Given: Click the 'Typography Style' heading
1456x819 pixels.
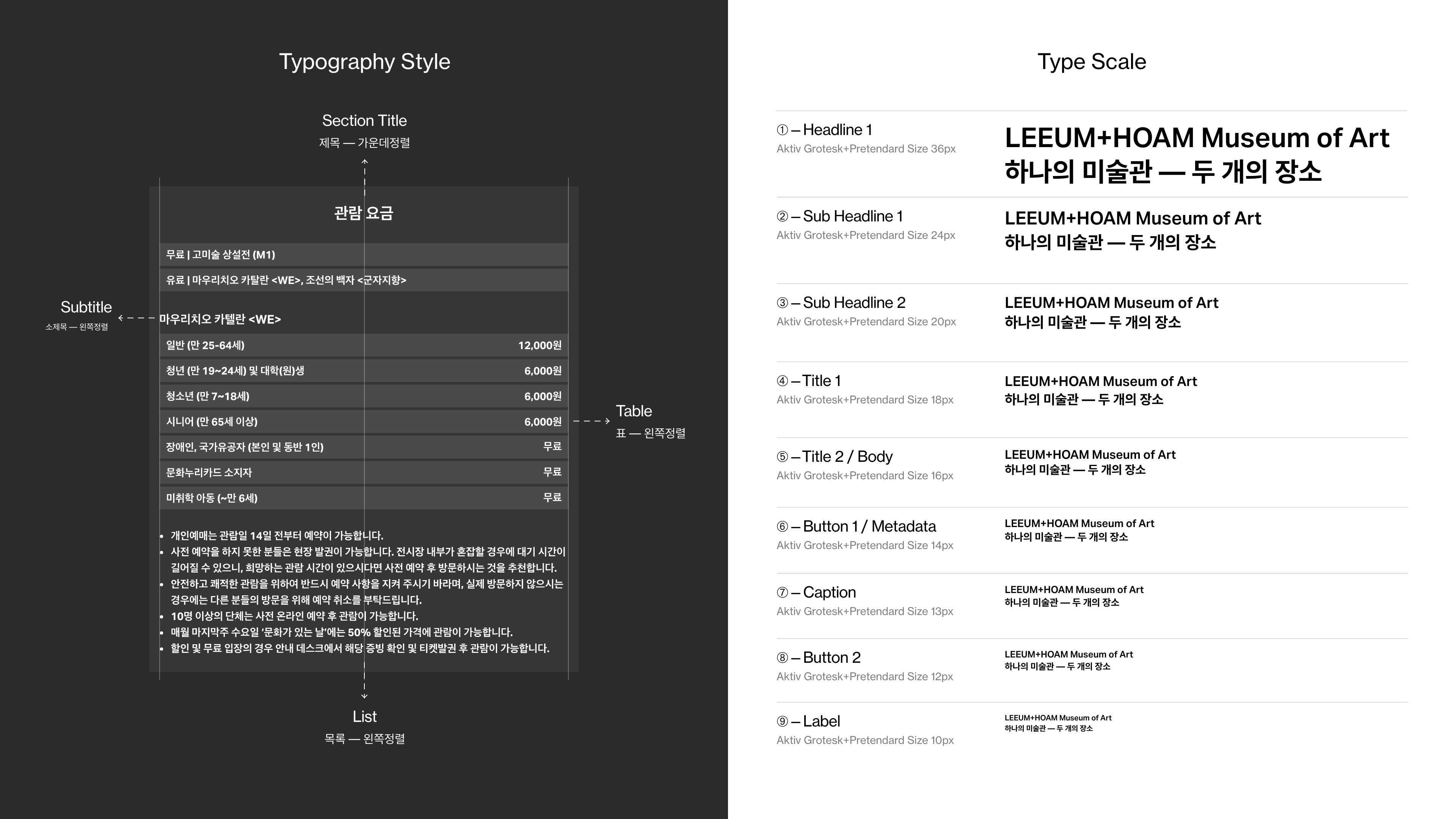Looking at the screenshot, I should pyautogui.click(x=364, y=62).
